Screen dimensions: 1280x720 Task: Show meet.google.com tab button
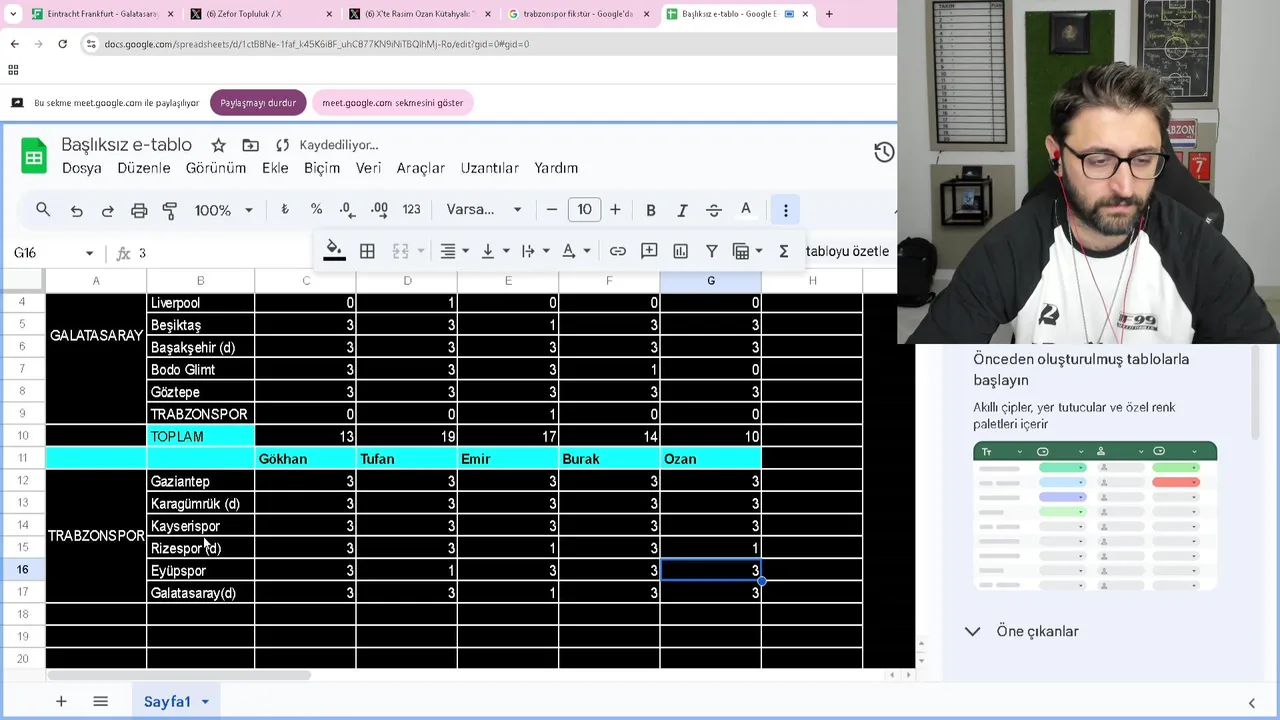tap(392, 103)
